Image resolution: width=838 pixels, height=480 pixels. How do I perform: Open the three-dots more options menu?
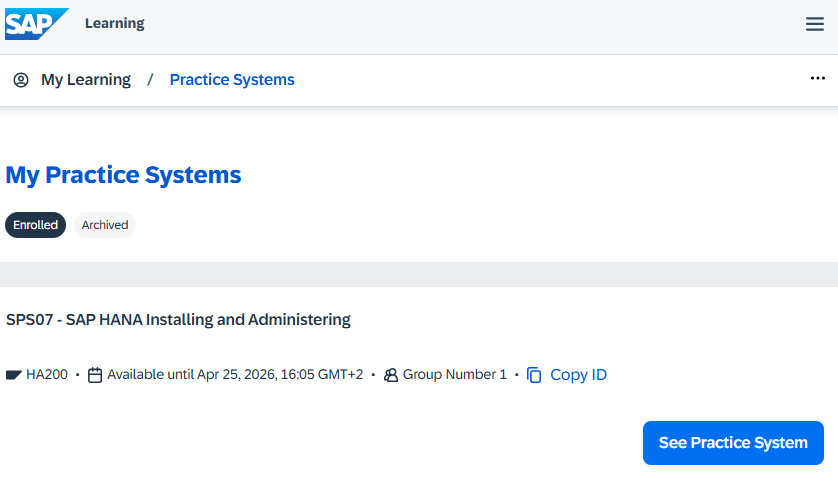click(817, 79)
